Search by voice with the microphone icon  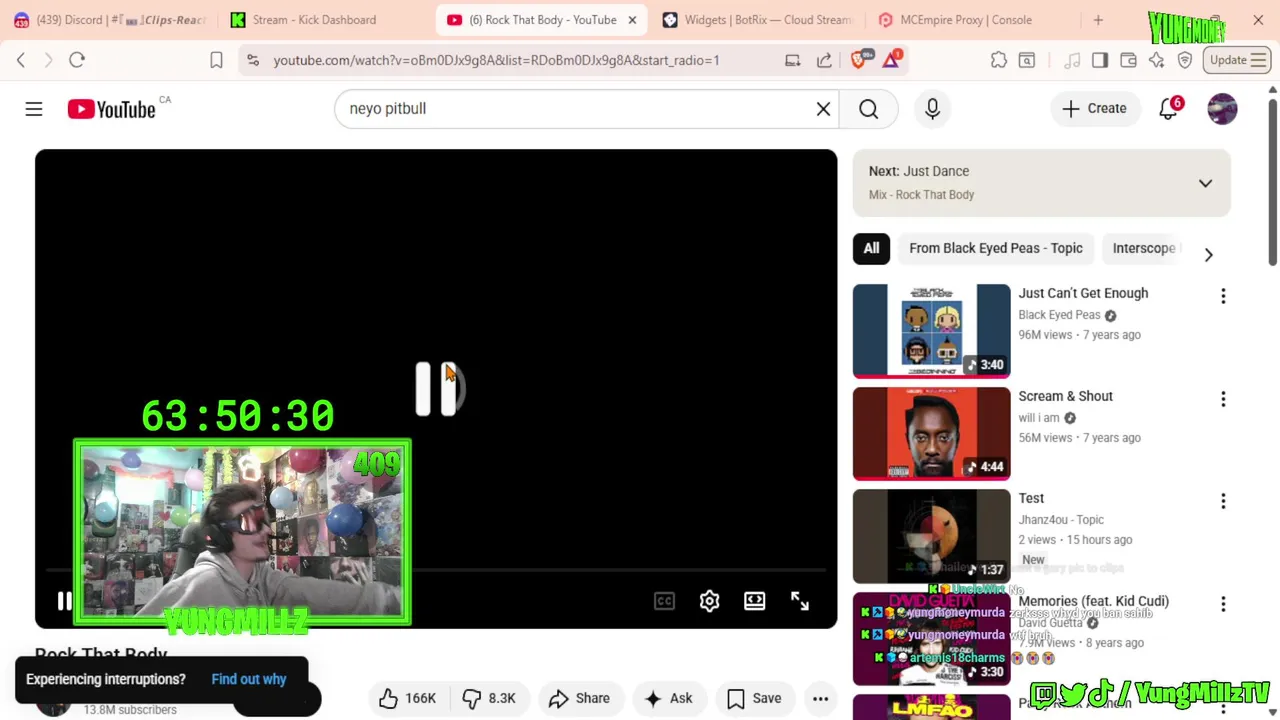pyautogui.click(x=932, y=108)
